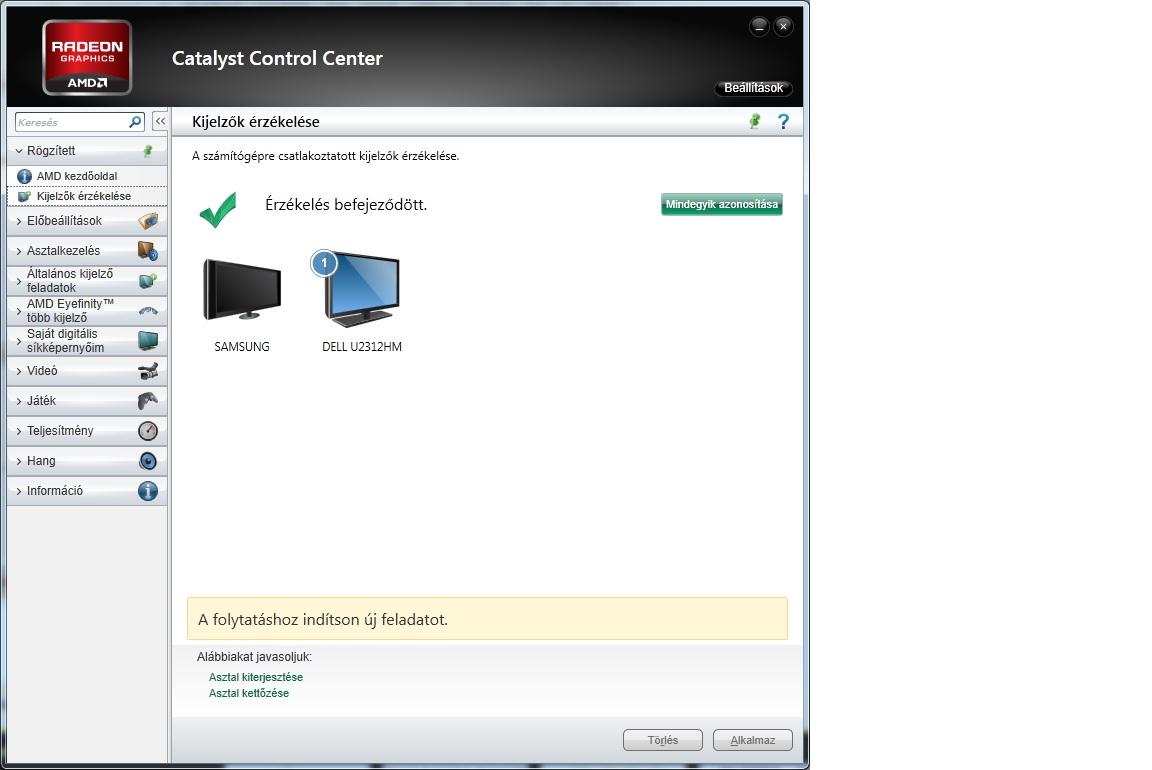Expand the Hang section
Viewport: 1152px width, 770px height.
coord(19,462)
